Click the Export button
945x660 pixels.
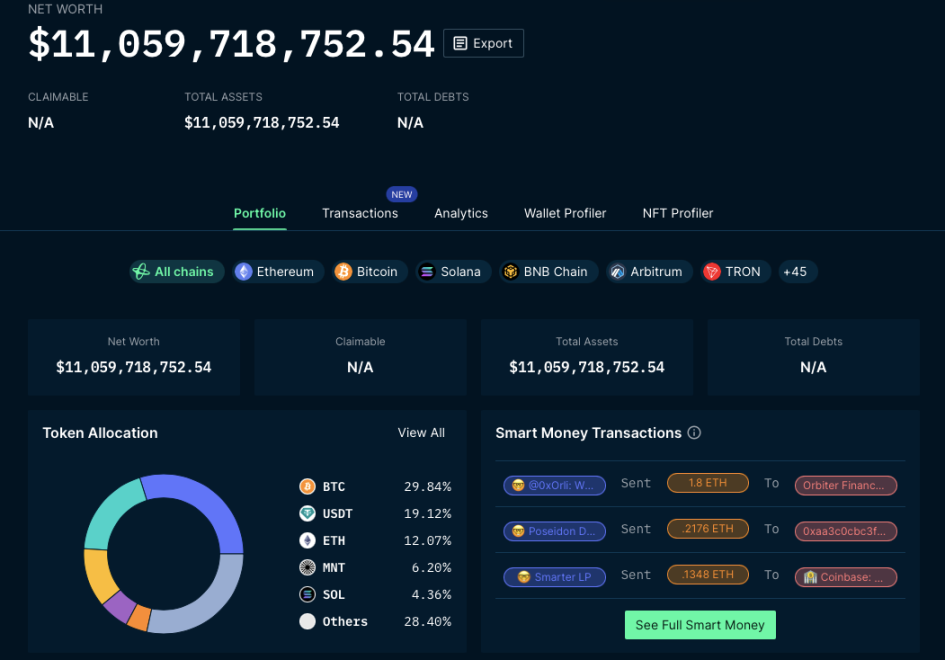pos(483,43)
